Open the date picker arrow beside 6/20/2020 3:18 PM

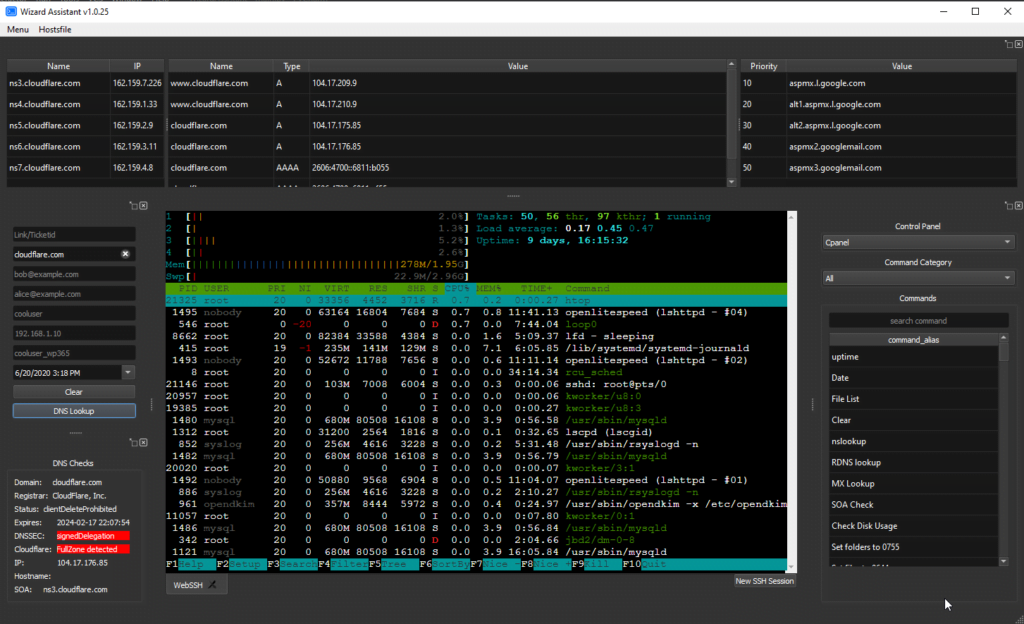128,372
